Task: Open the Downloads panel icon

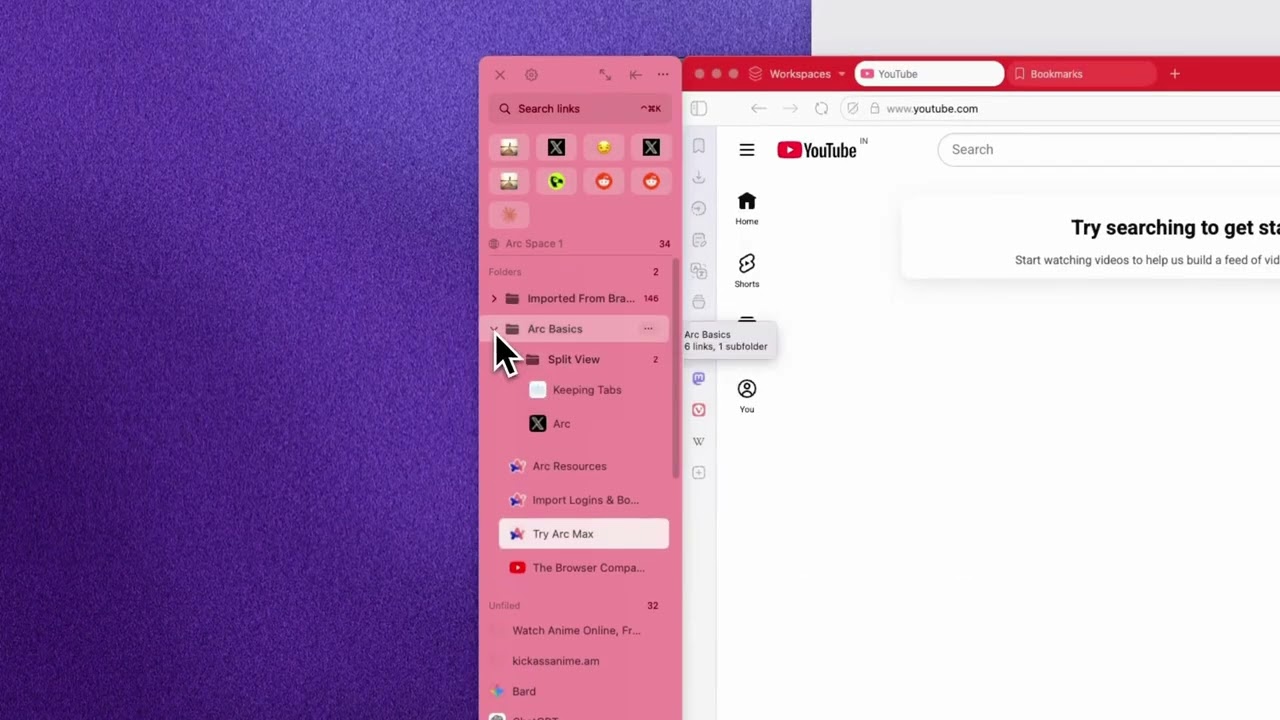Action: point(699,177)
